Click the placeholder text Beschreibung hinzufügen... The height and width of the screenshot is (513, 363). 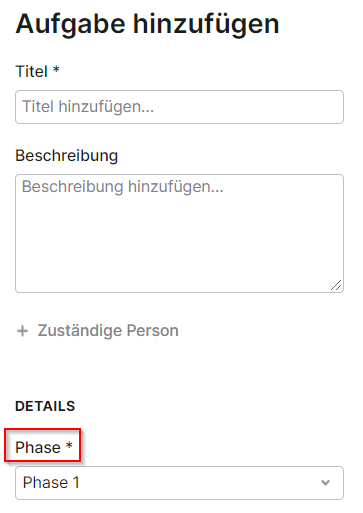123,187
